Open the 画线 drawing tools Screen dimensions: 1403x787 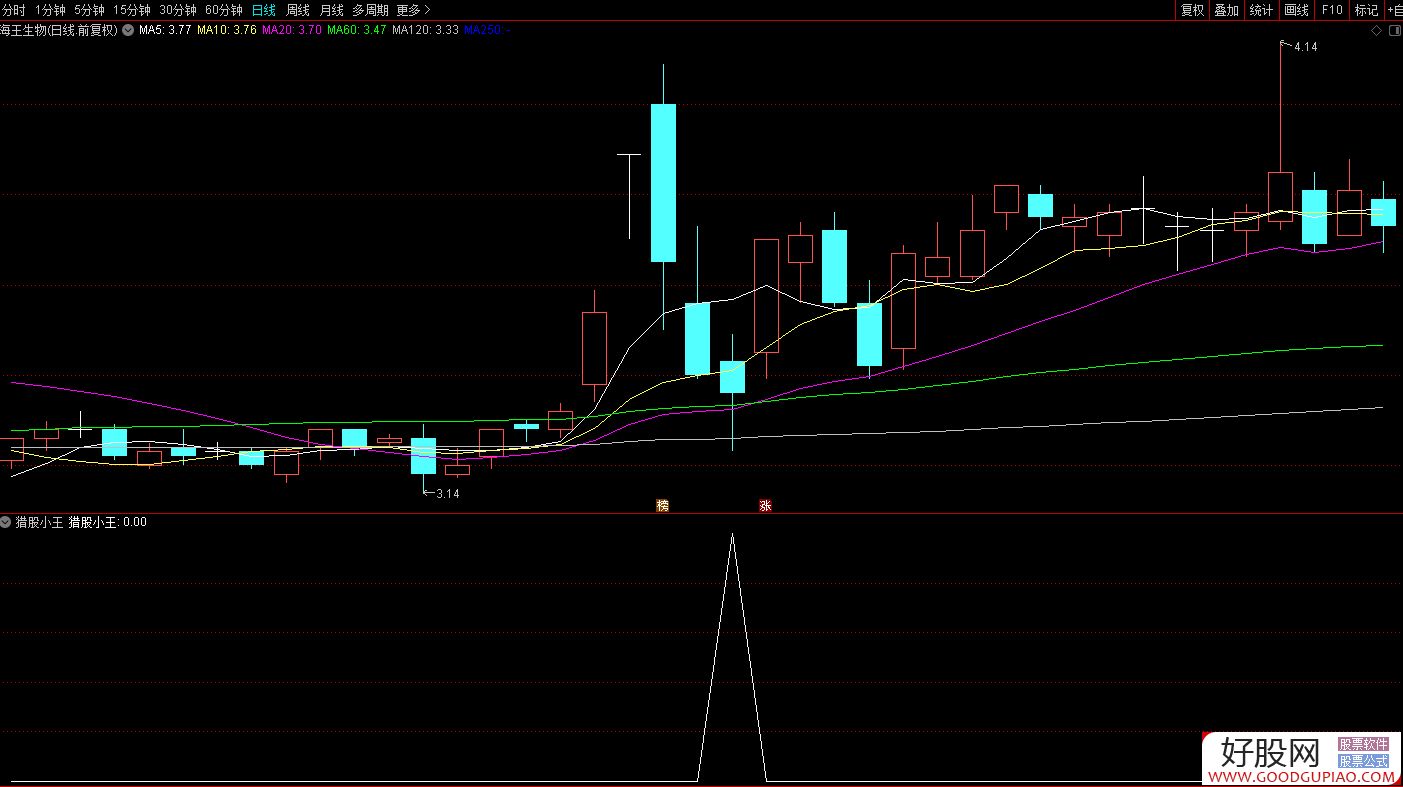1296,10
